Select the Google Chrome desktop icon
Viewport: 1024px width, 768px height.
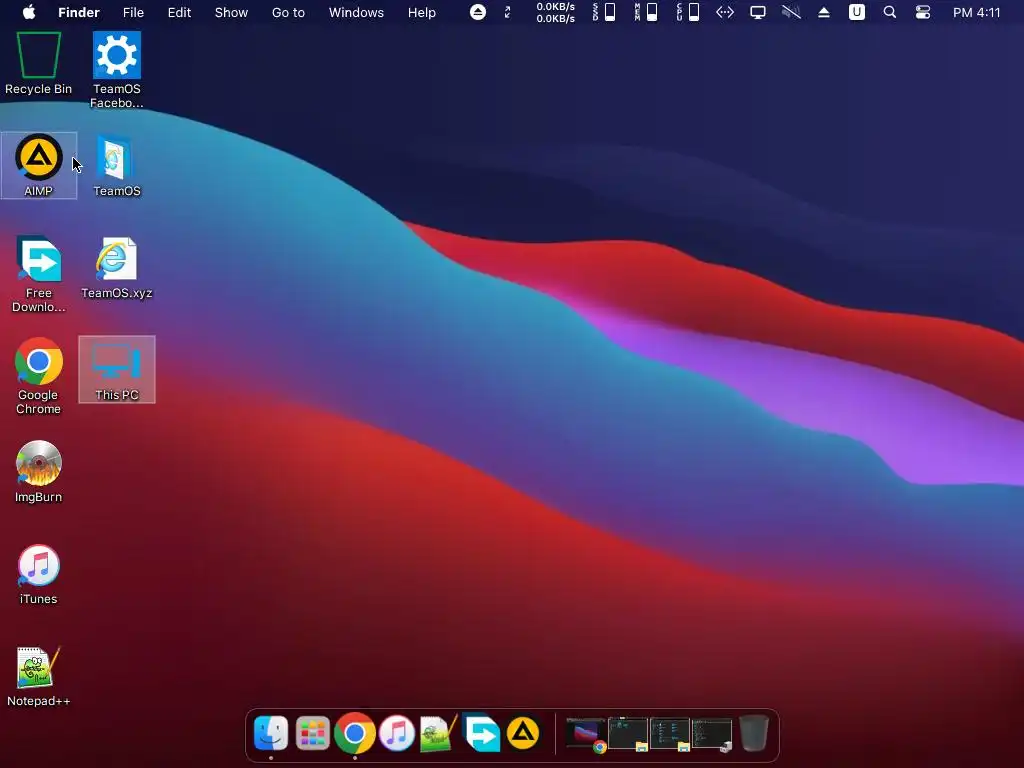point(39,376)
